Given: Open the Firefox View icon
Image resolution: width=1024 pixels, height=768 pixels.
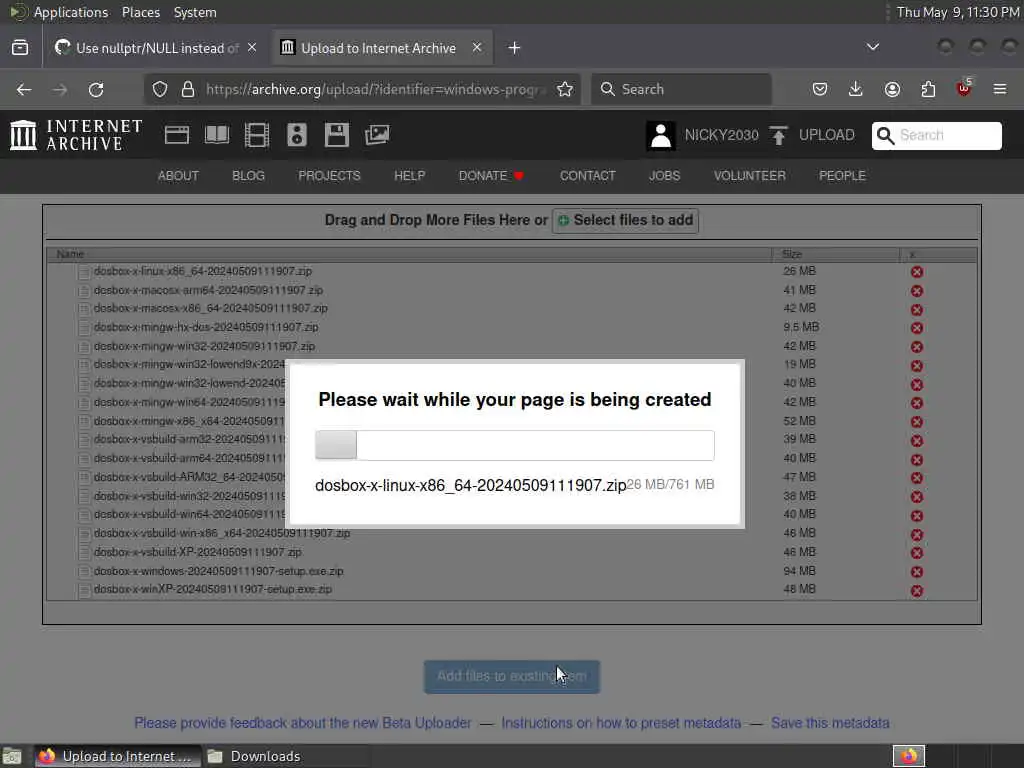Looking at the screenshot, I should pyautogui.click(x=20, y=48).
